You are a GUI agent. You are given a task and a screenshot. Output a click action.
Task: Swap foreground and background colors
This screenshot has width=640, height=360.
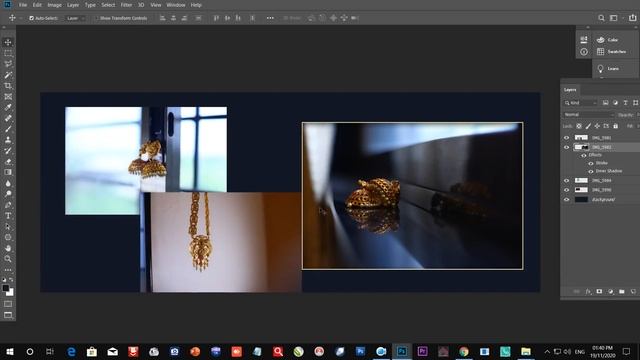pos(11,280)
